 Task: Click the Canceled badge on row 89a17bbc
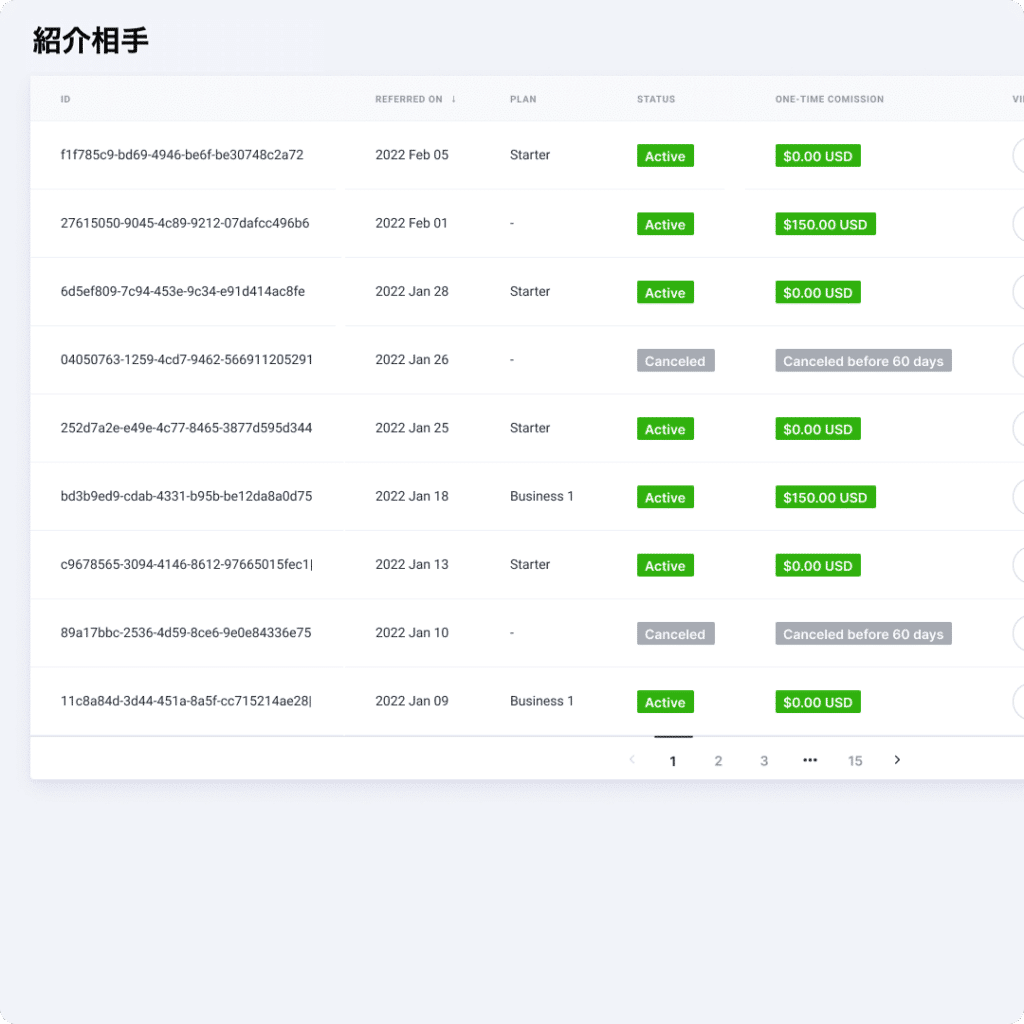coord(675,633)
